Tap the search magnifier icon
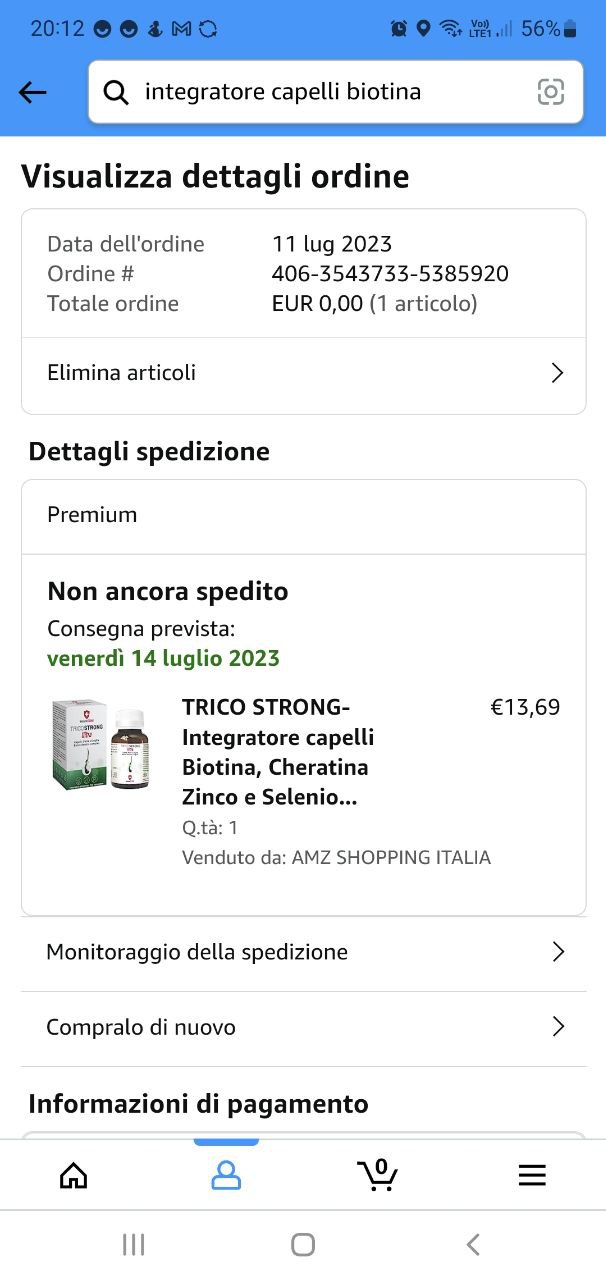 pyautogui.click(x=117, y=92)
